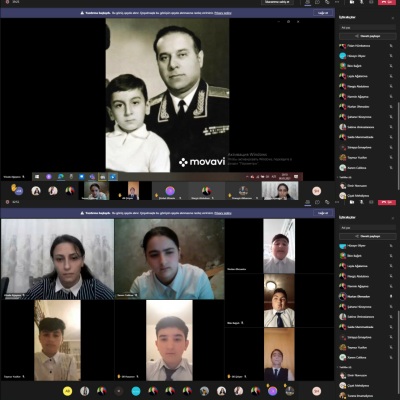This screenshot has height=400, width=400.
Task: Toggle microphone in gallery-view meeting toolbar
Action: click(x=362, y=202)
